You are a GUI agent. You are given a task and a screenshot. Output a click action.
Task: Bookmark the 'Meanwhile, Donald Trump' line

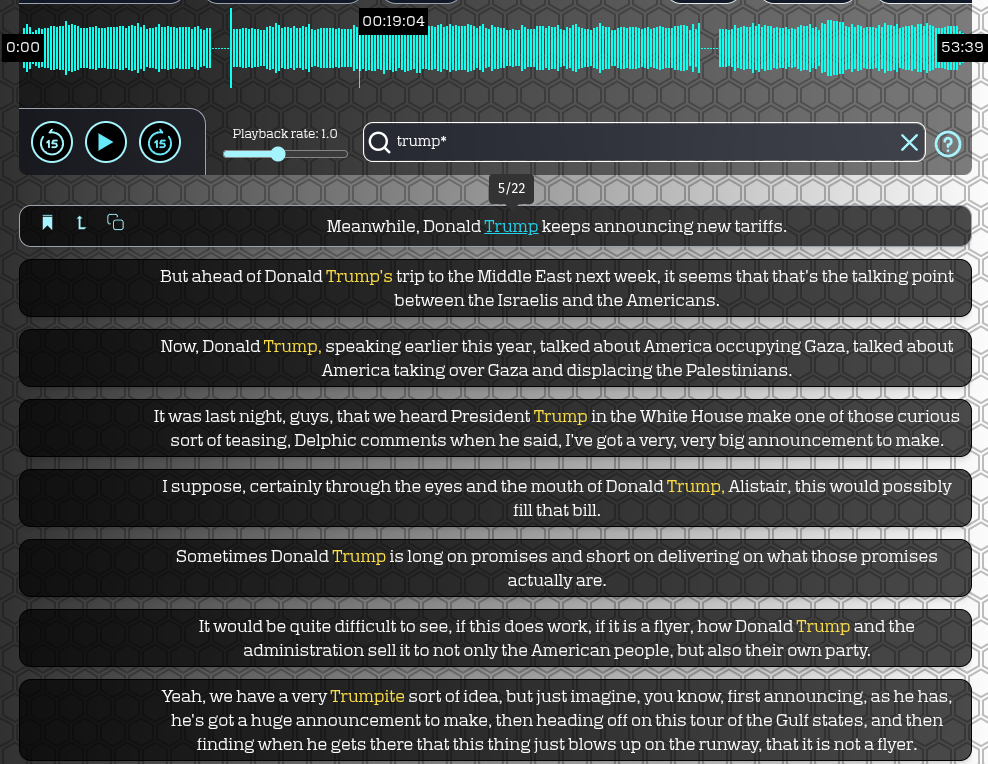[47, 222]
